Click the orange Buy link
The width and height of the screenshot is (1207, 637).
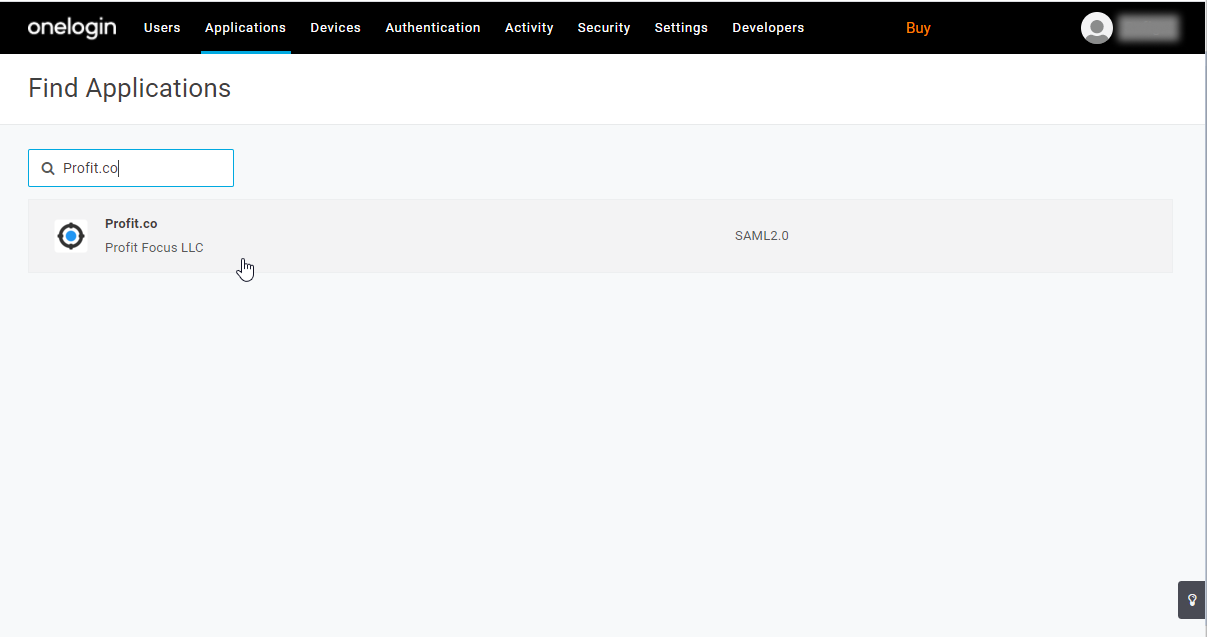tap(918, 28)
